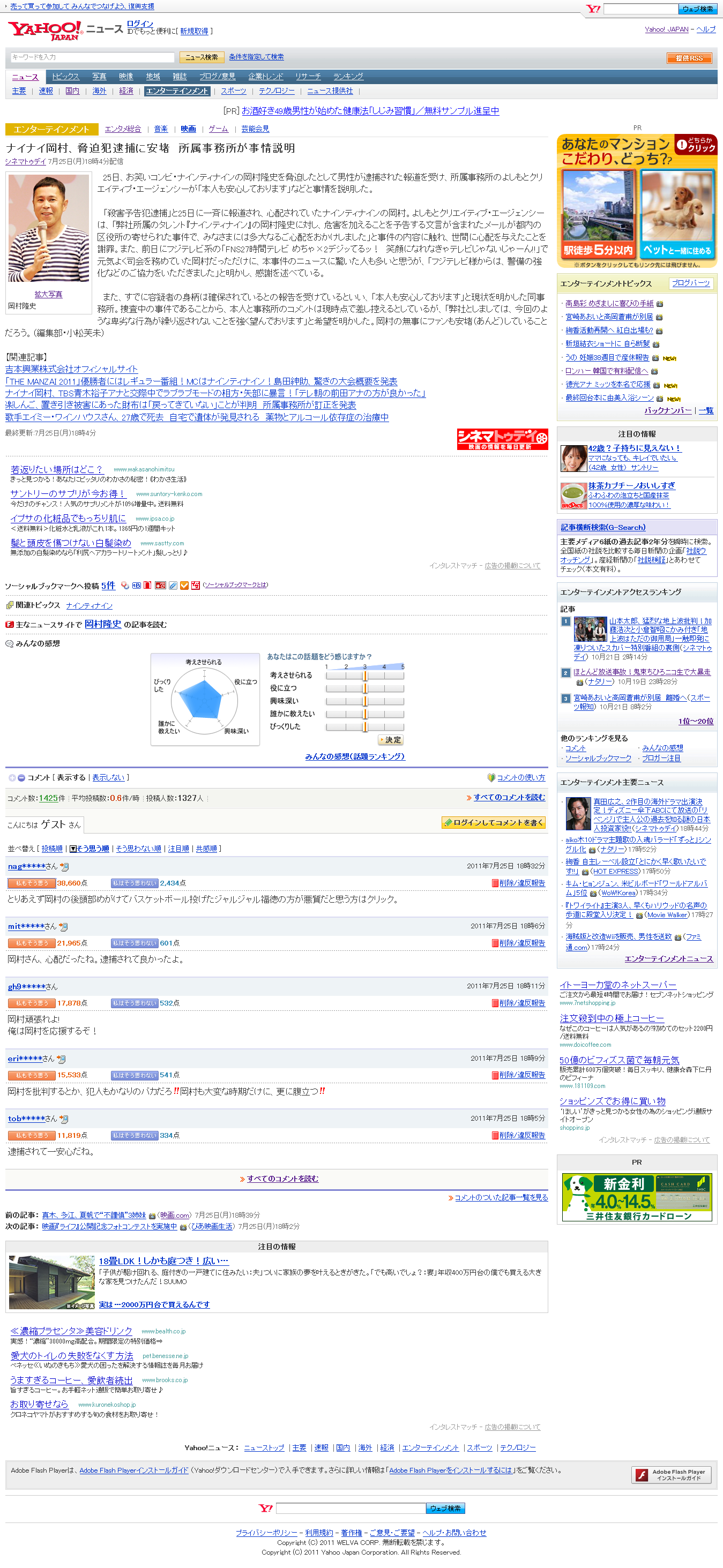Image resolution: width=723 pixels, height=1568 pixels.
Task: Select 表示しない to hide comments
Action: 108,777
